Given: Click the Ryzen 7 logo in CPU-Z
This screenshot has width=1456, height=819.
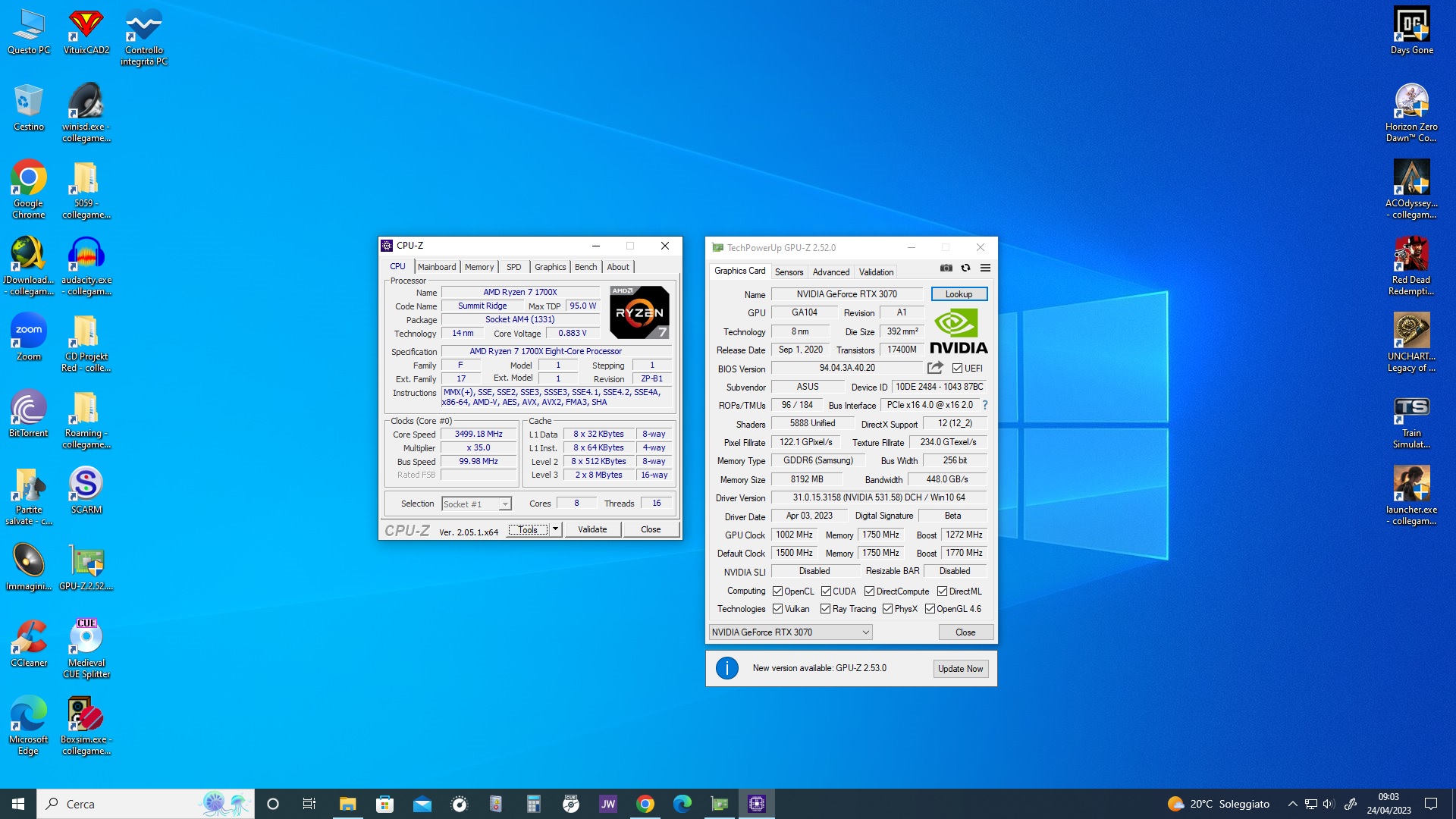Looking at the screenshot, I should coord(639,312).
